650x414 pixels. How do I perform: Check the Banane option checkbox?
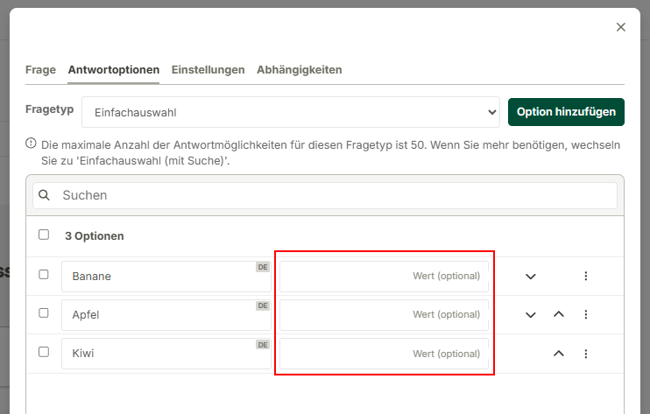pos(44,274)
